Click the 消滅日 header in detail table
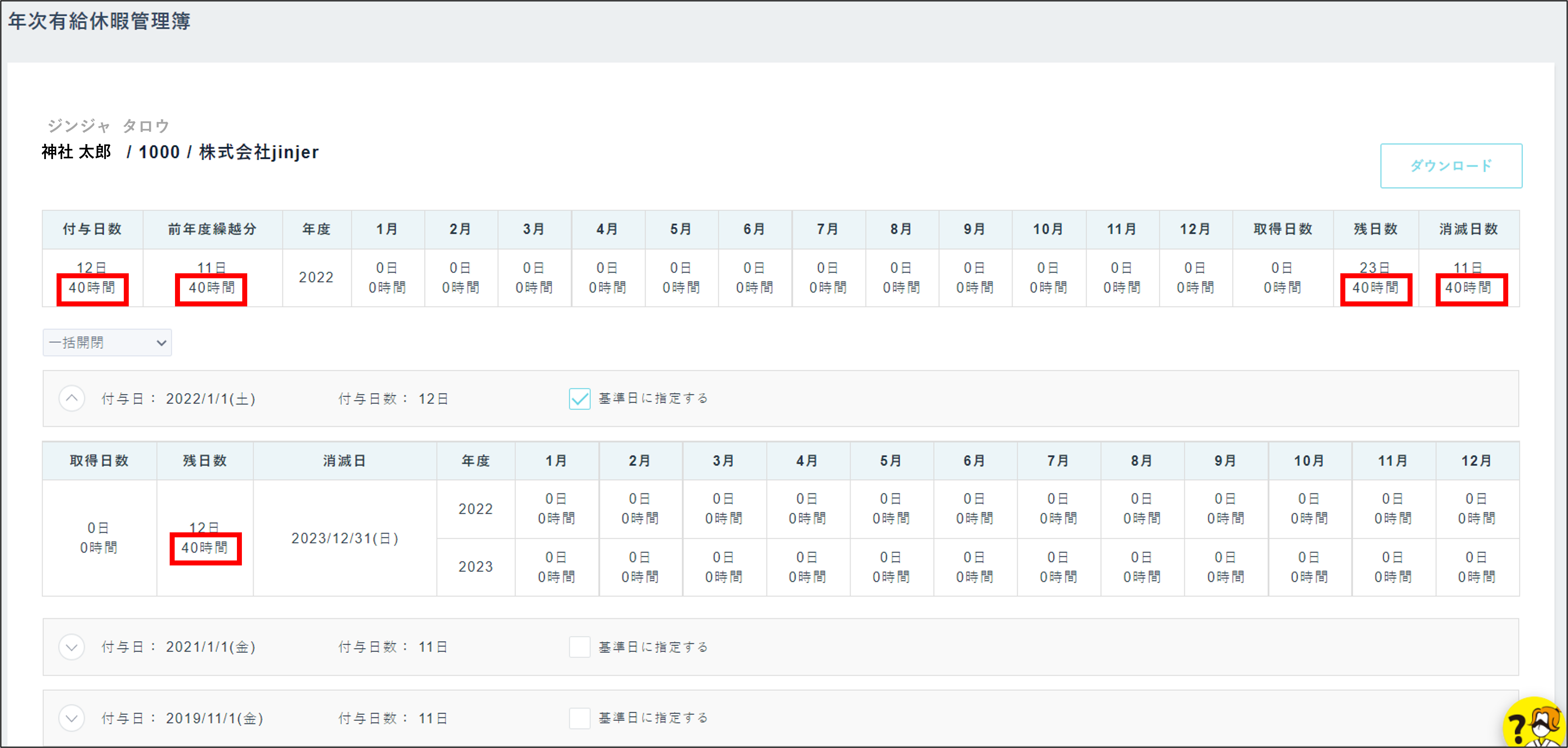 pyautogui.click(x=345, y=460)
